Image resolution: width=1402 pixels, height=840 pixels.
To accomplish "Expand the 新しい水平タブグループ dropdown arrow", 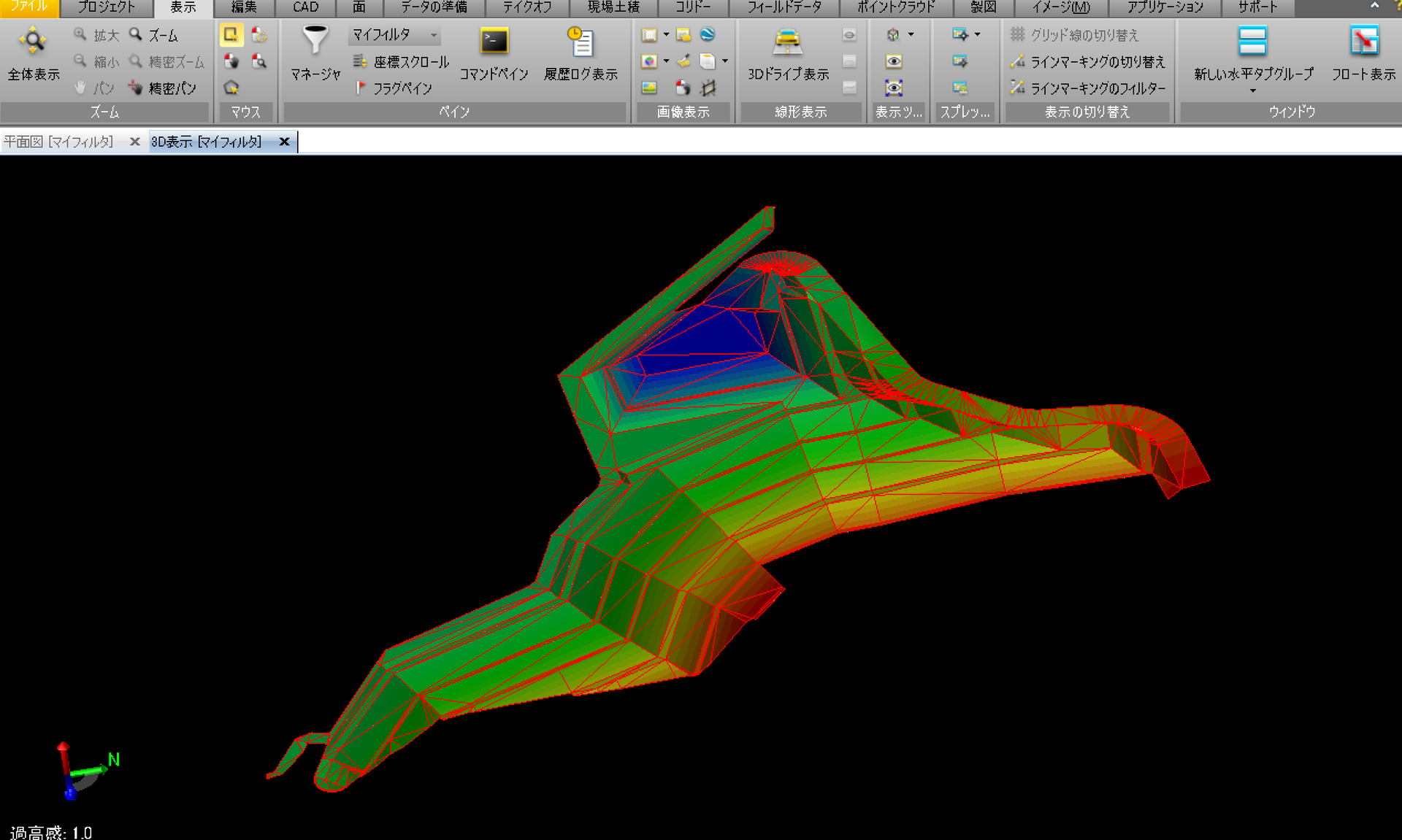I will click(1253, 91).
